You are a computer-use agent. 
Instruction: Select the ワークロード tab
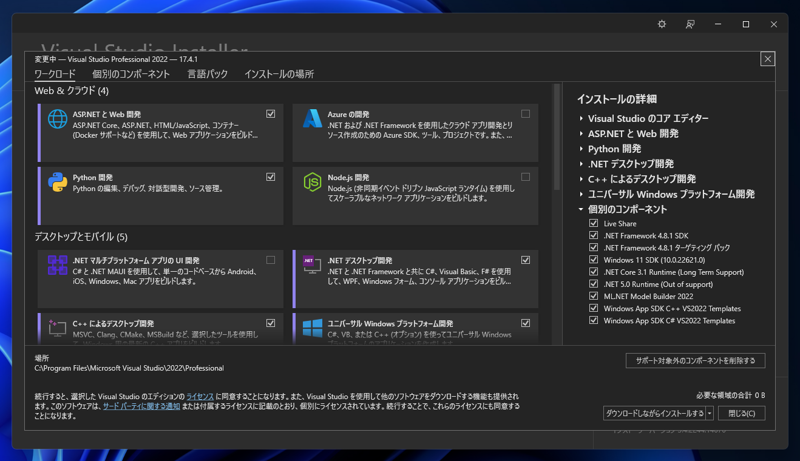pyautogui.click(x=55, y=74)
